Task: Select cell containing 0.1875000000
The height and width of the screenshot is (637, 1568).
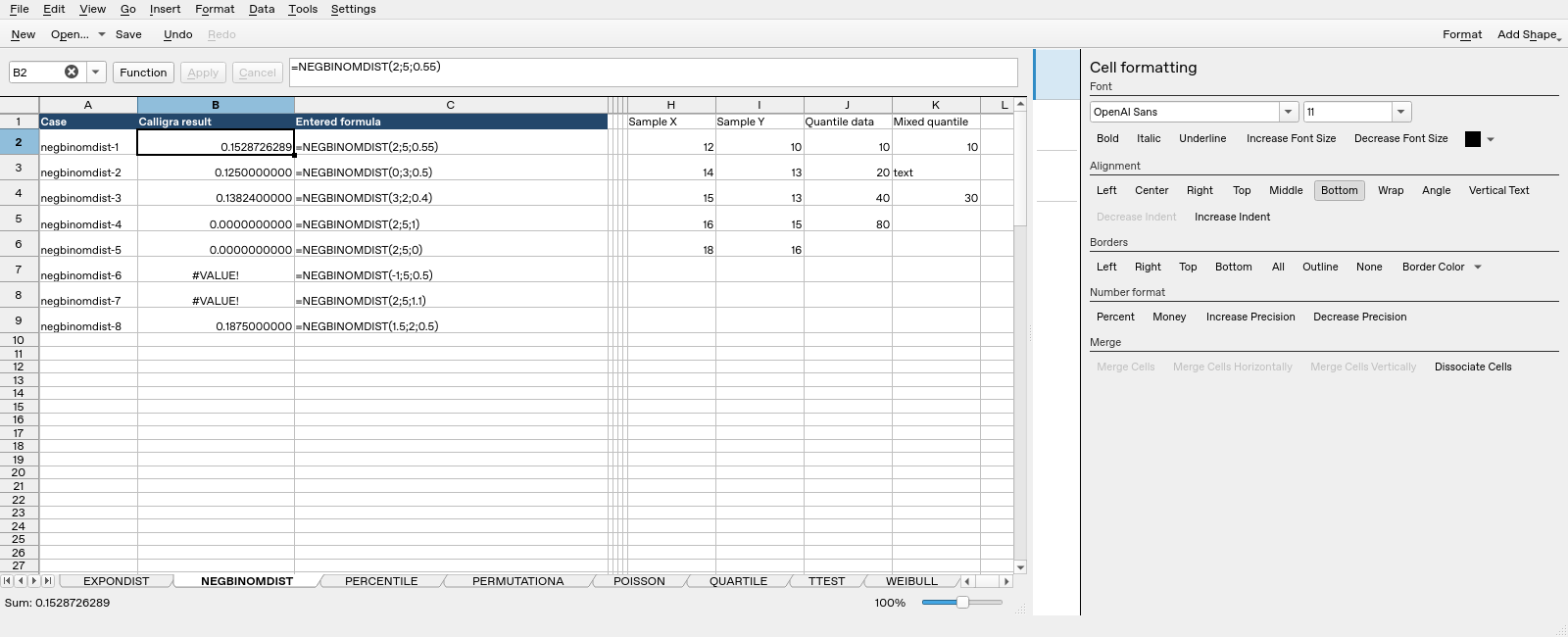Action: pyautogui.click(x=216, y=320)
